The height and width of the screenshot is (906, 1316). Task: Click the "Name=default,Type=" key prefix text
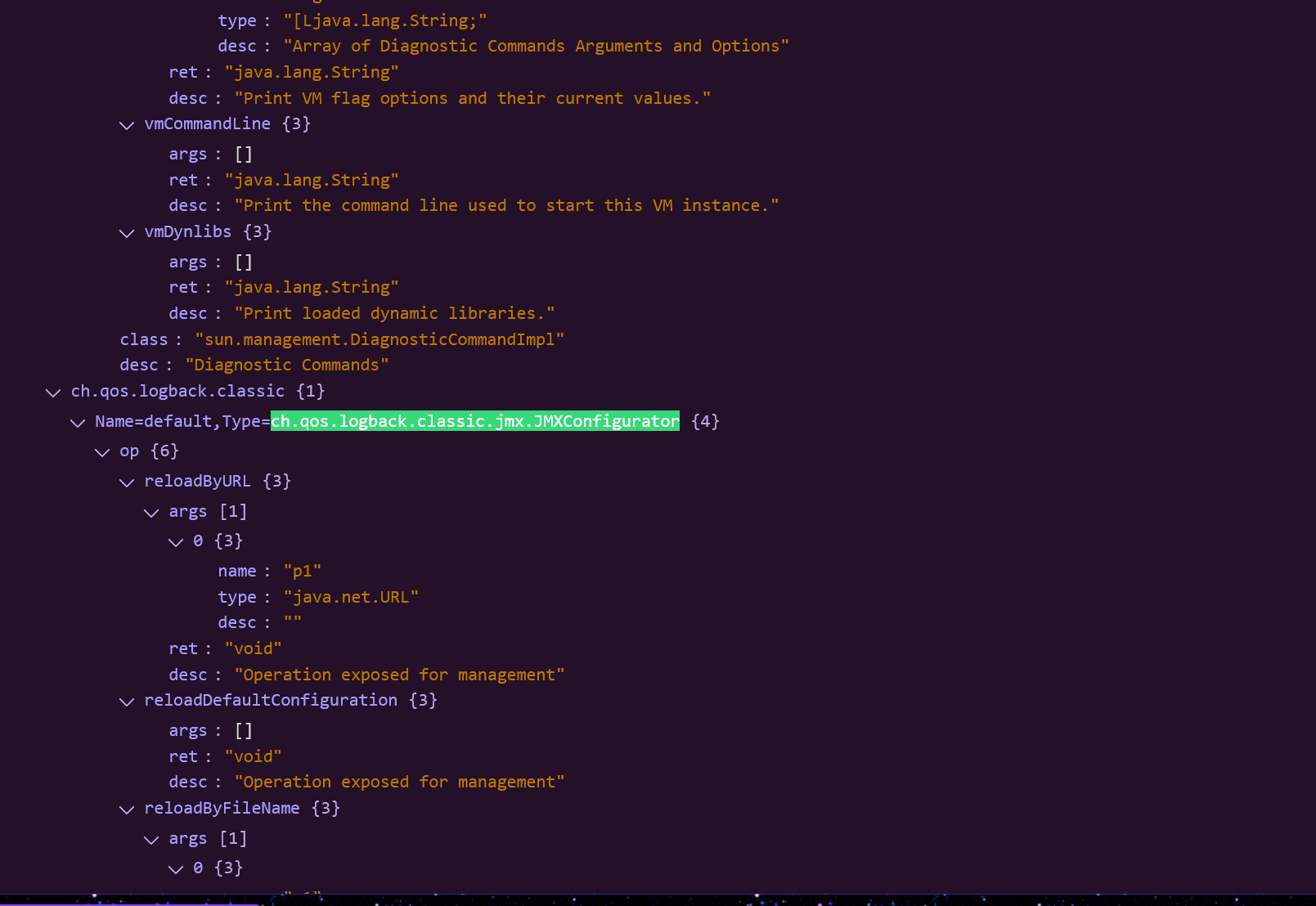pos(182,421)
